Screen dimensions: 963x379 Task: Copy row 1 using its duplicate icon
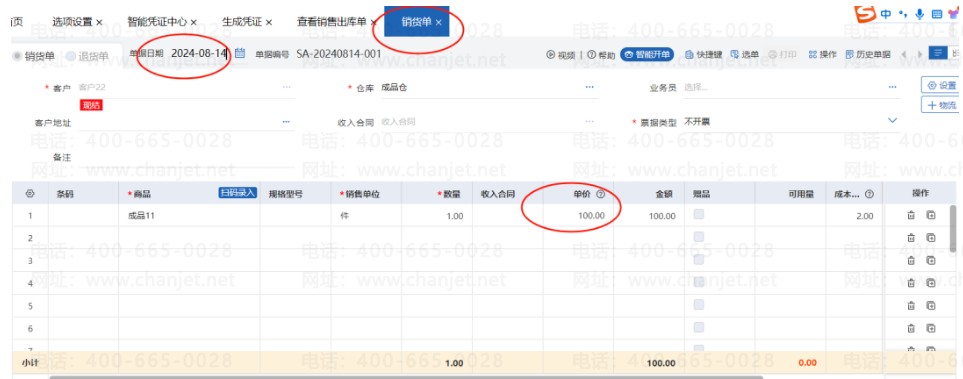[x=931, y=216]
